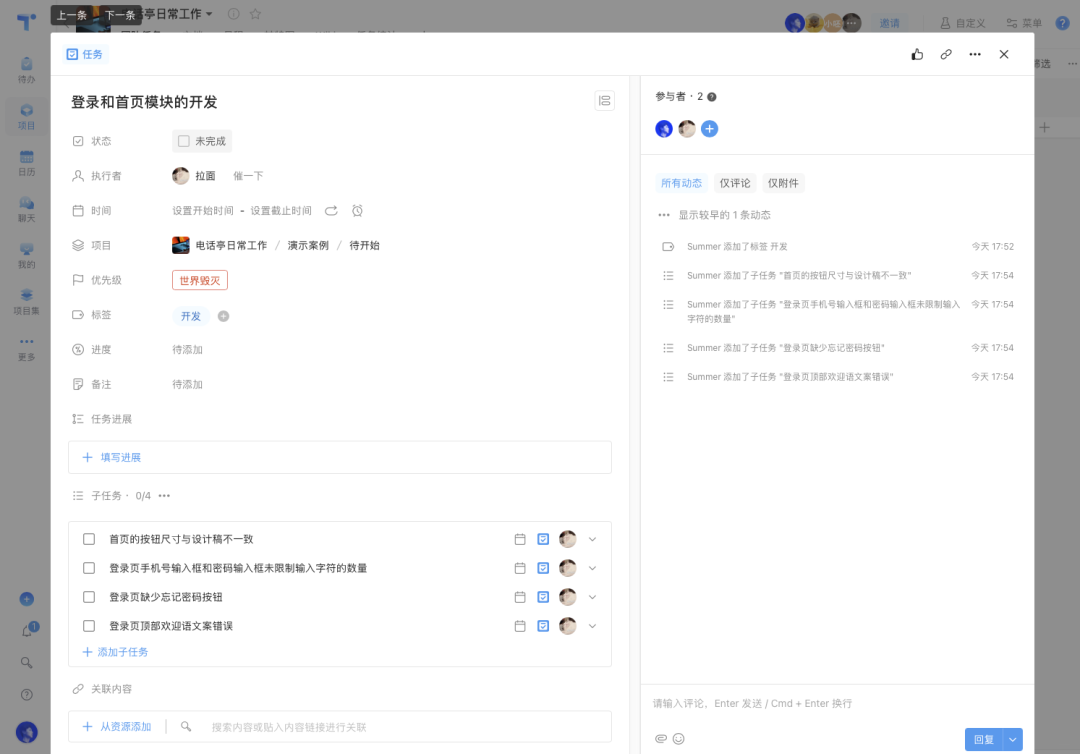Expand the subtask 首页的按钮尺寸与设计稿不一致 chevron
Image resolution: width=1080 pixels, height=754 pixels.
pyautogui.click(x=592, y=539)
